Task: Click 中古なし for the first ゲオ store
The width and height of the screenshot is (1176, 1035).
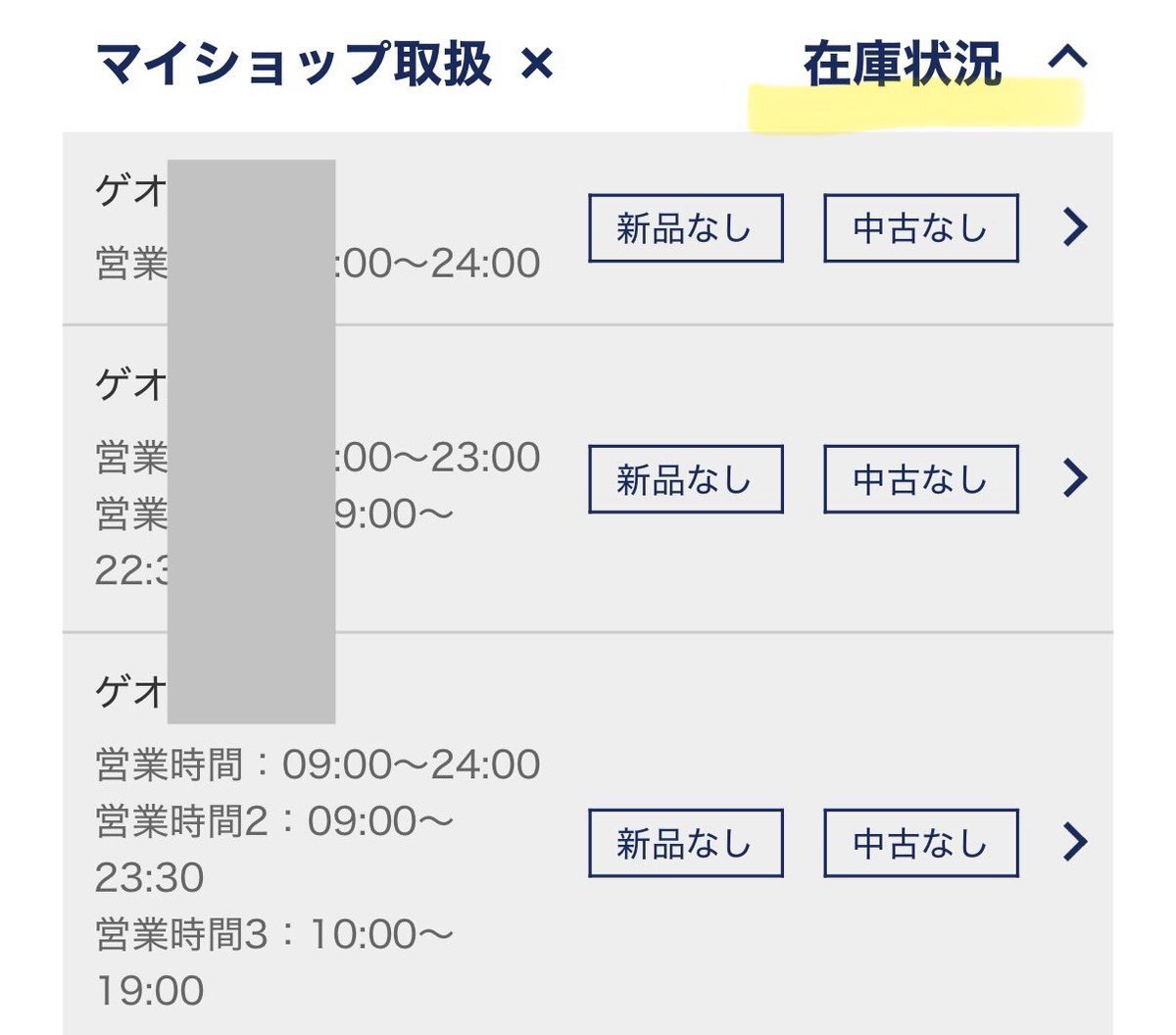Action: coord(920,228)
